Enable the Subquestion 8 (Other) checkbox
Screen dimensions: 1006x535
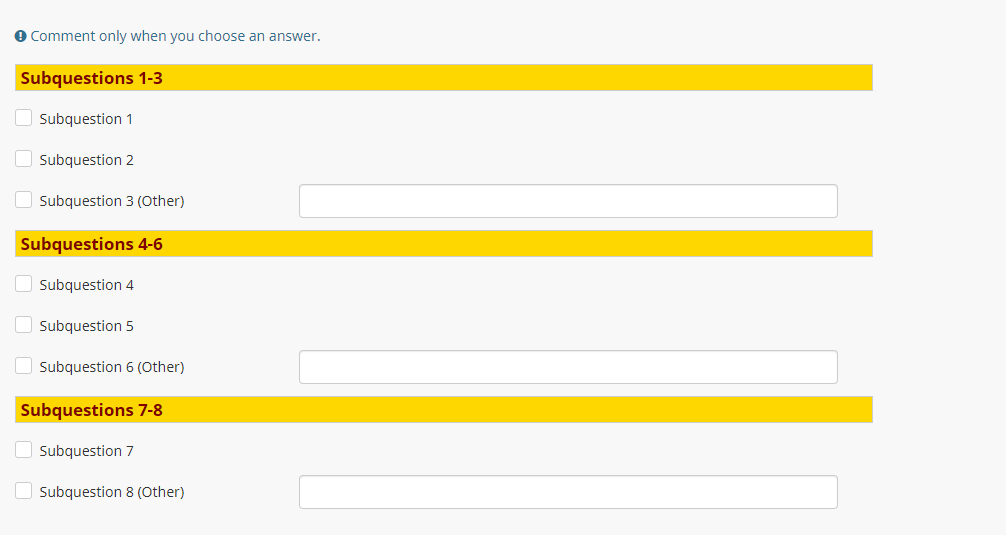[x=24, y=491]
